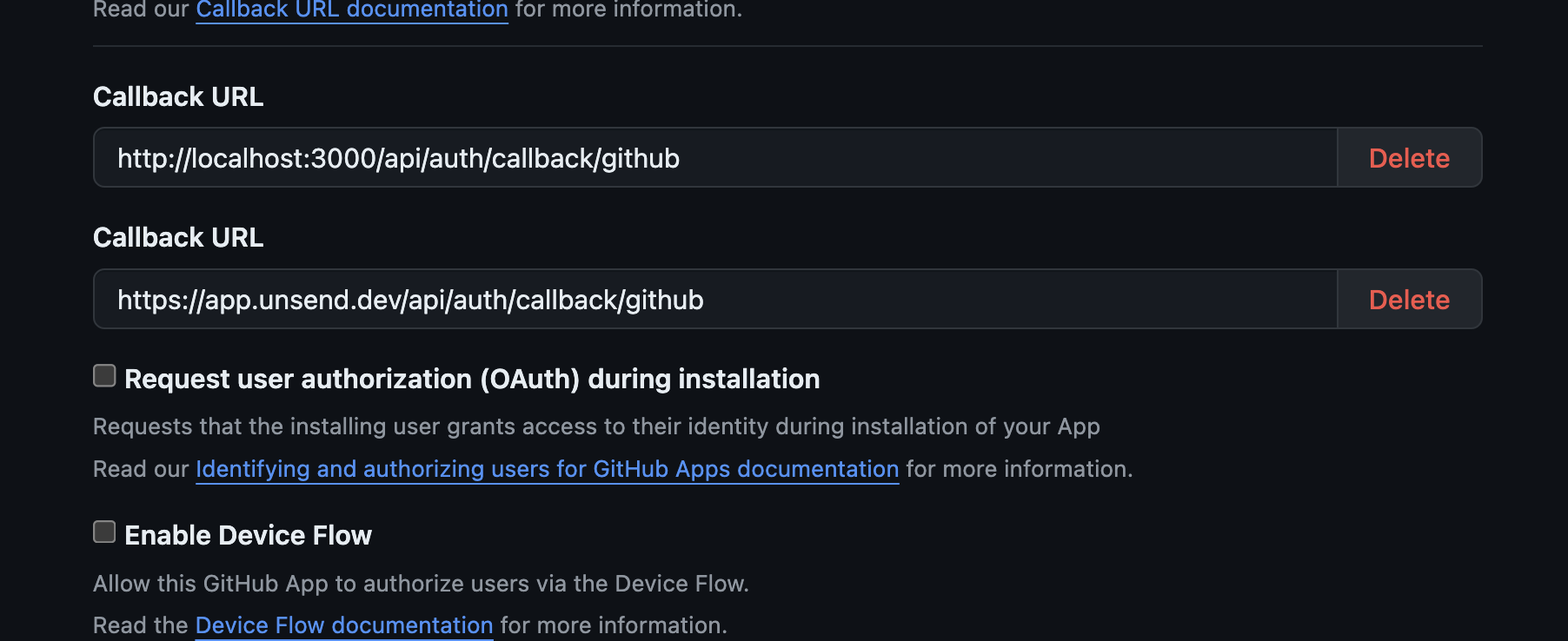This screenshot has height=641, width=1568.
Task: Open Identifying and authorizing users documentation link
Action: 547,469
